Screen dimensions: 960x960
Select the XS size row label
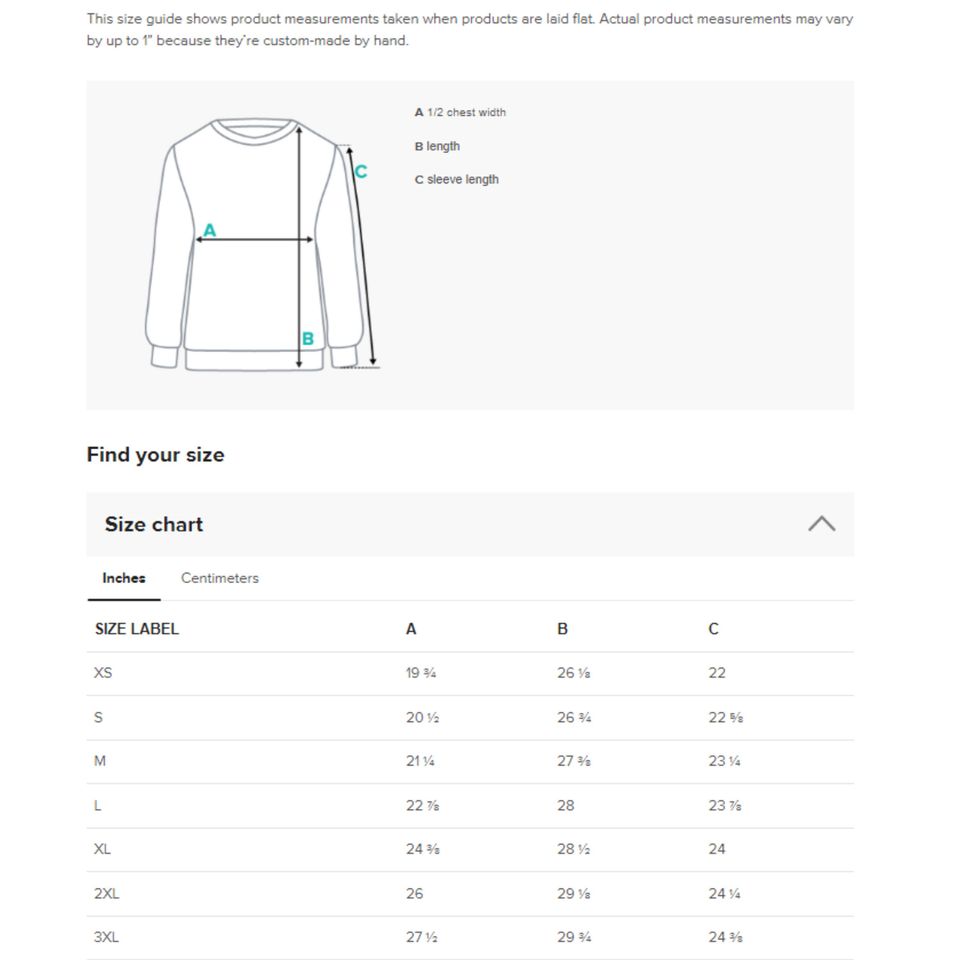103,673
